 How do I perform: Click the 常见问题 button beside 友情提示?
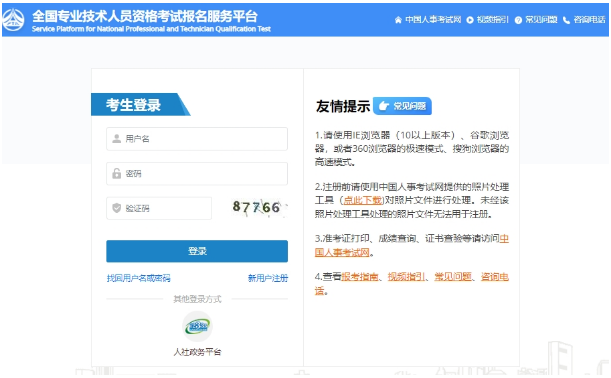pos(402,106)
